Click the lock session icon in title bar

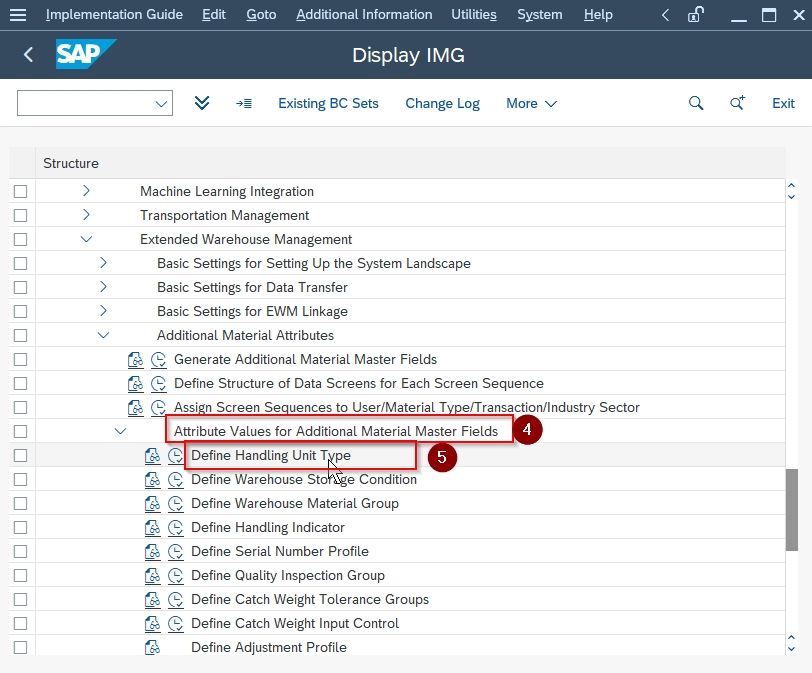[x=696, y=14]
